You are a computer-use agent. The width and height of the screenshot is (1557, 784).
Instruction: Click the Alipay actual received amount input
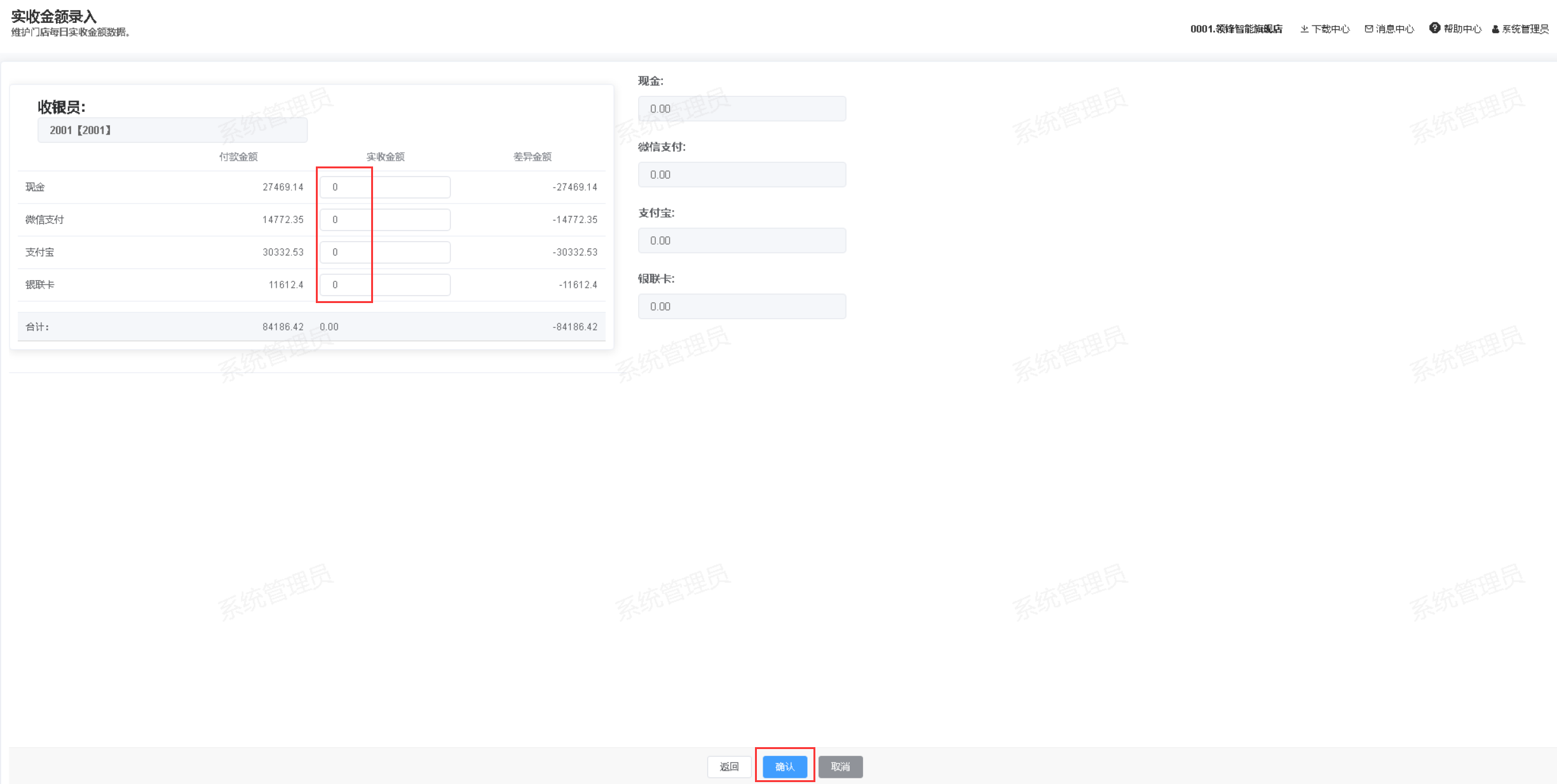pyautogui.click(x=385, y=252)
